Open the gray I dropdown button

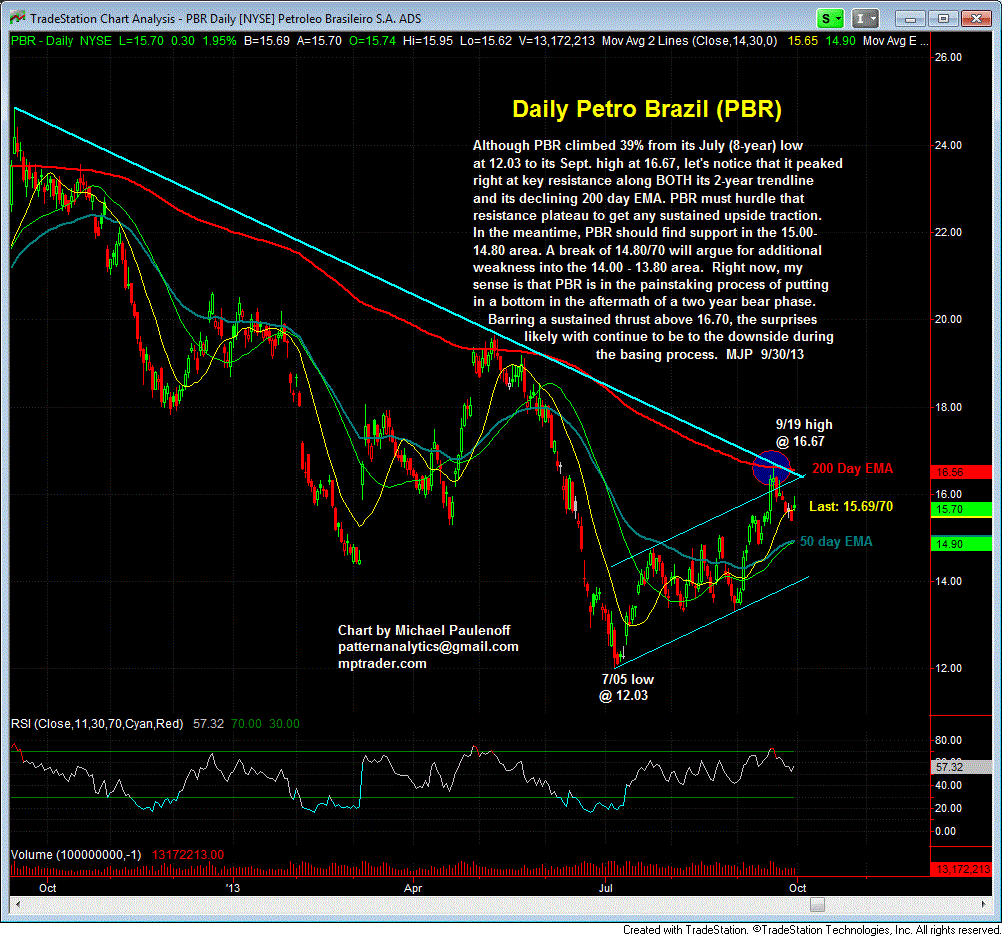(x=865, y=19)
